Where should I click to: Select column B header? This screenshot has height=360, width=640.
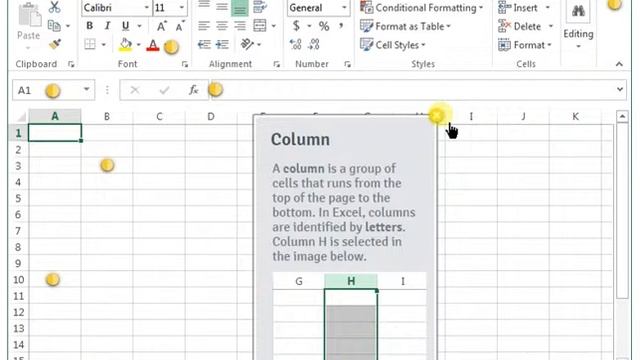click(107, 117)
